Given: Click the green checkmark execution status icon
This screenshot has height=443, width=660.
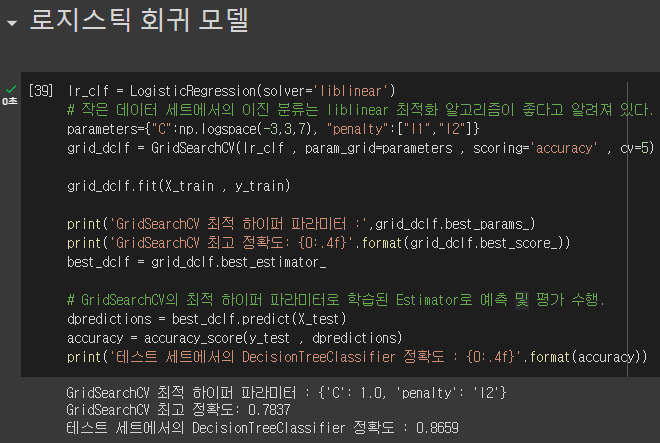Looking at the screenshot, I should [11, 89].
